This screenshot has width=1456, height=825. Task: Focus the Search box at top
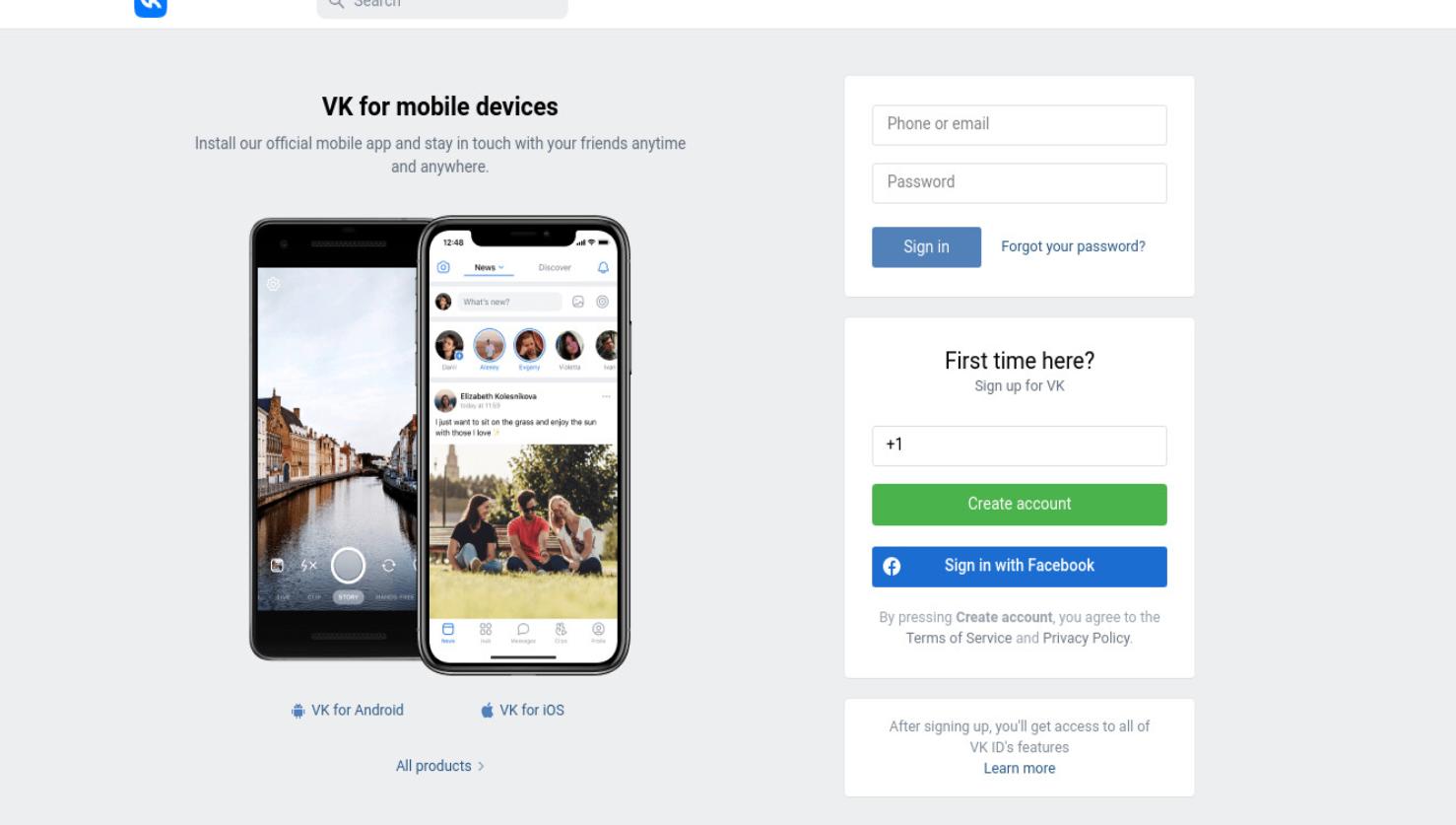coord(442,6)
